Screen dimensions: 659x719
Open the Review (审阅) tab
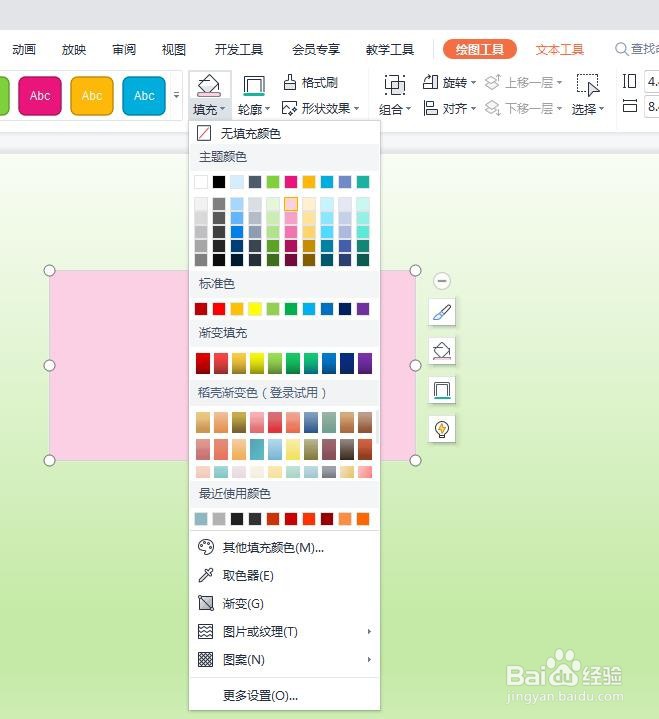(x=124, y=49)
